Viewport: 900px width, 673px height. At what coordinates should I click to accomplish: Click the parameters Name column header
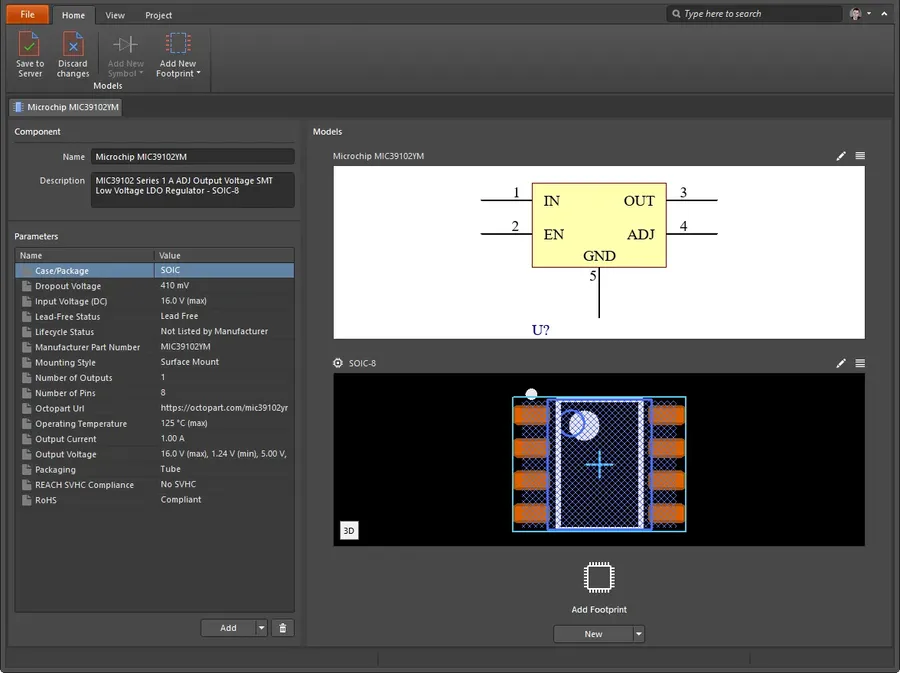(84, 255)
